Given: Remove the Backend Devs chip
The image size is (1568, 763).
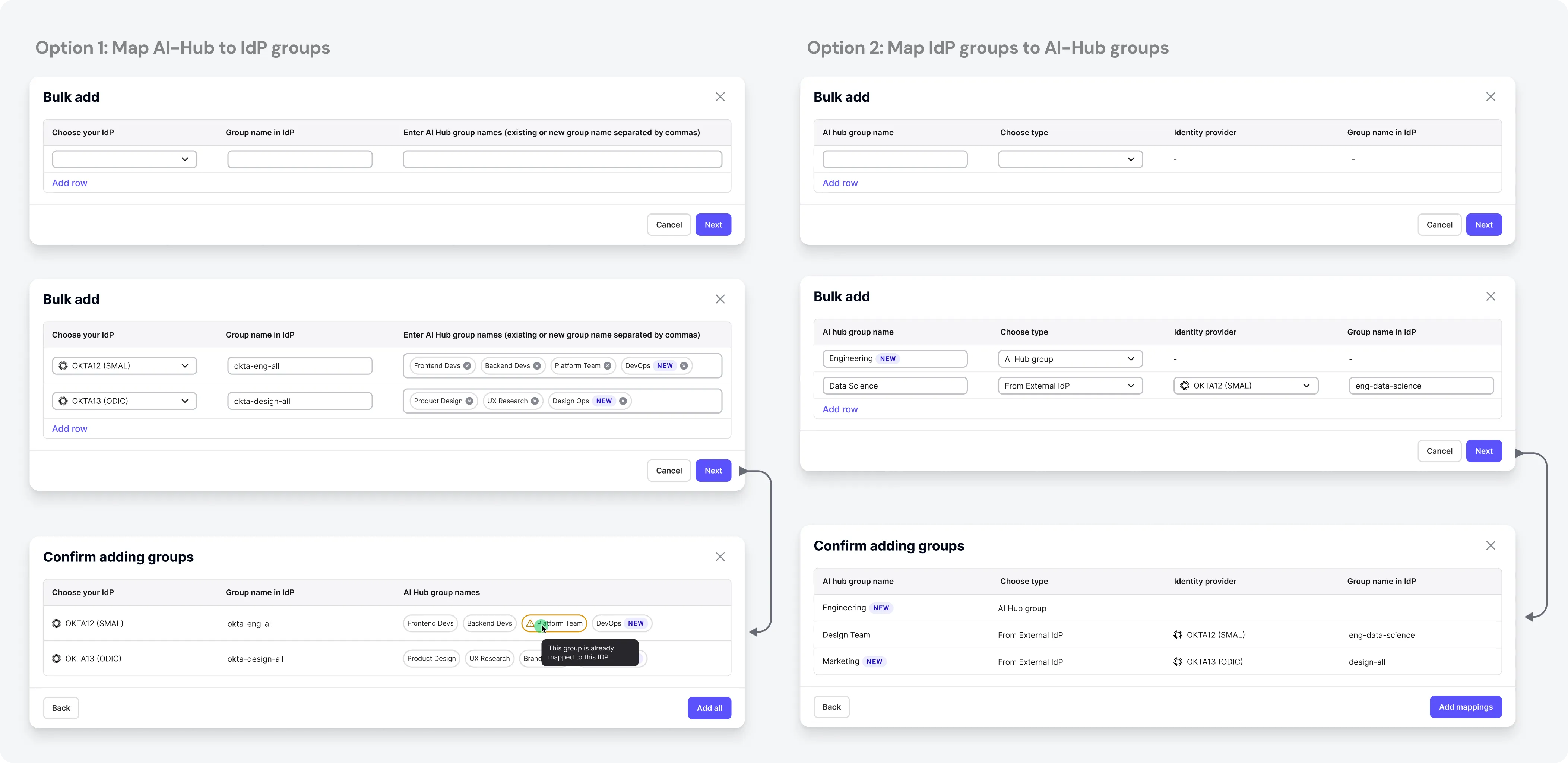Looking at the screenshot, I should point(537,366).
